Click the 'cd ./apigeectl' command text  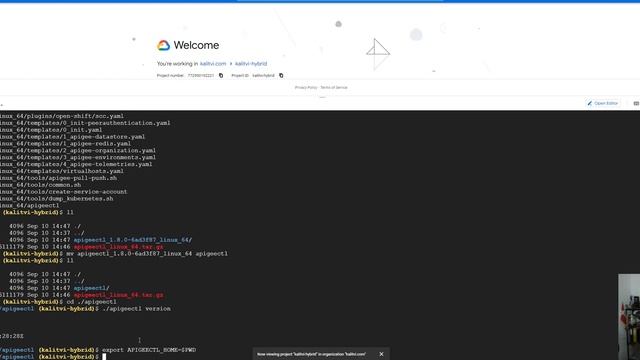[91, 302]
